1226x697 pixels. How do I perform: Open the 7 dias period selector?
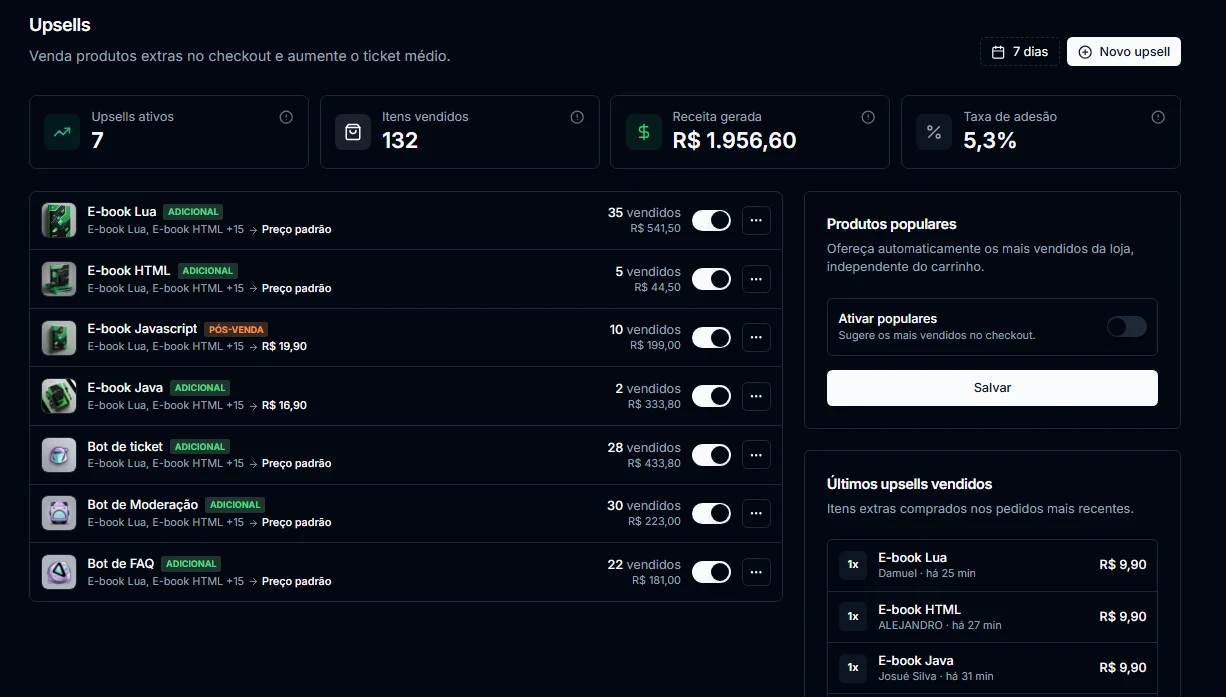coord(1020,52)
